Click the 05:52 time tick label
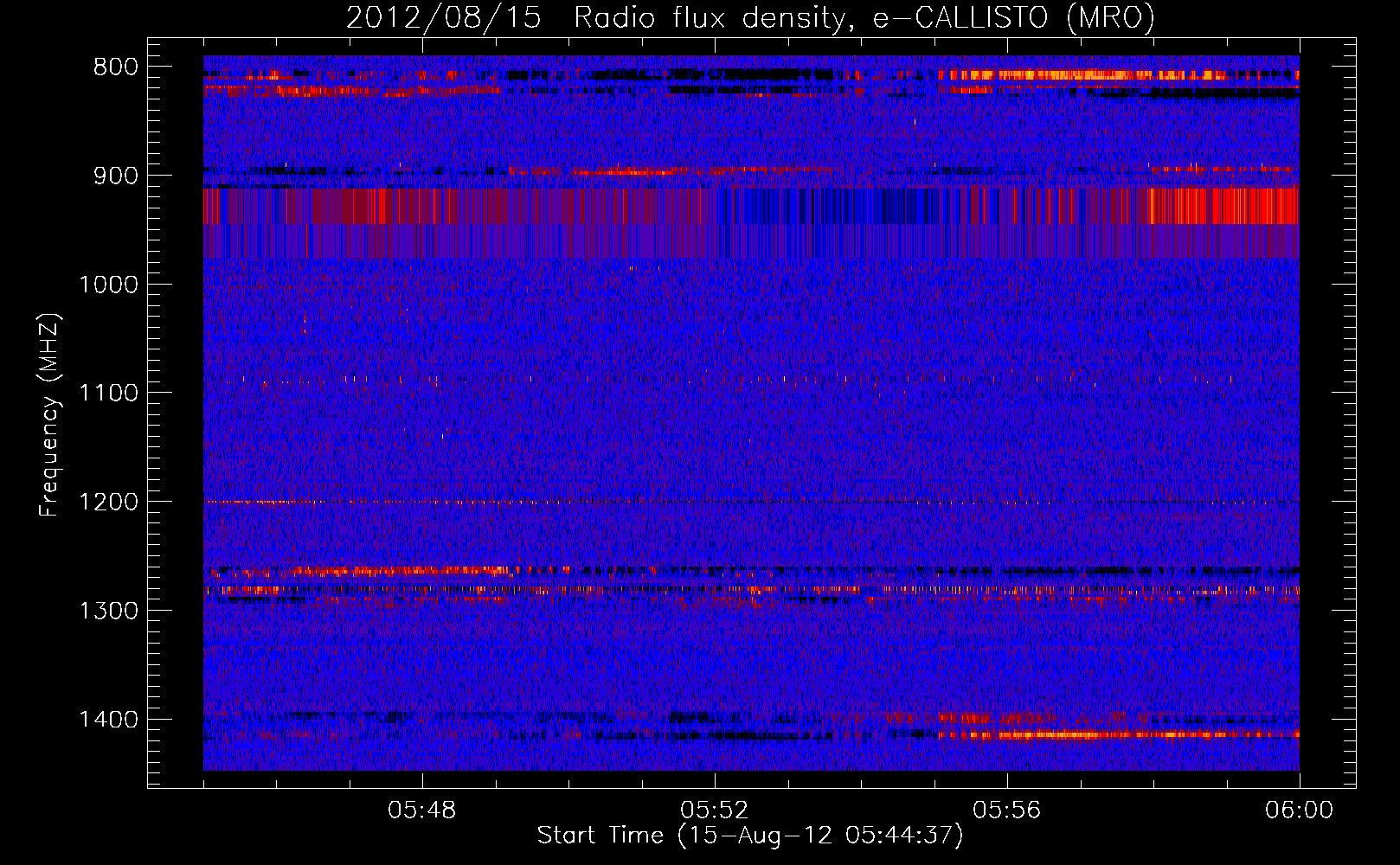 [x=715, y=811]
